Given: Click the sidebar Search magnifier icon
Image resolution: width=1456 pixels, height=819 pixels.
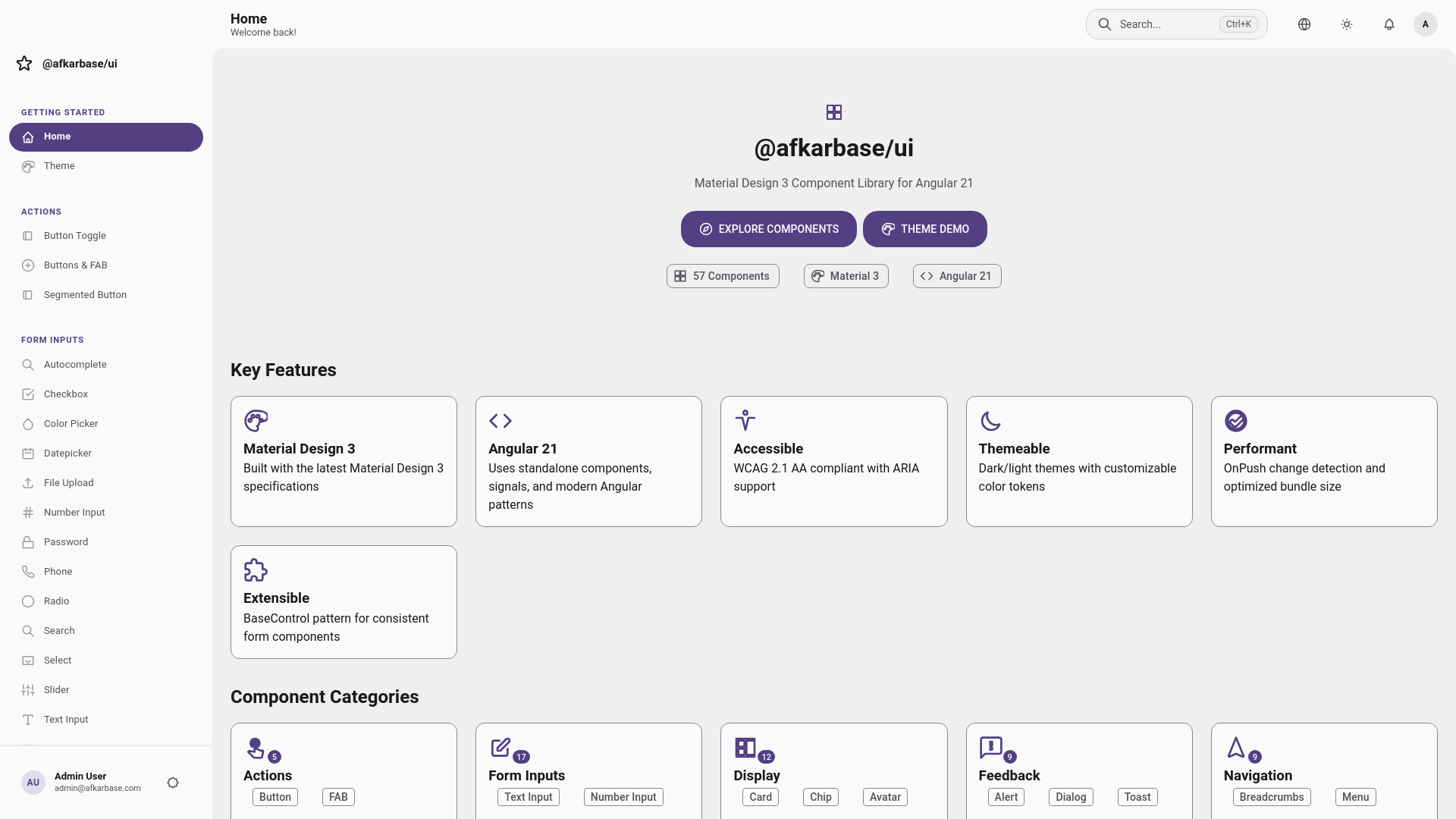Looking at the screenshot, I should click(x=28, y=631).
